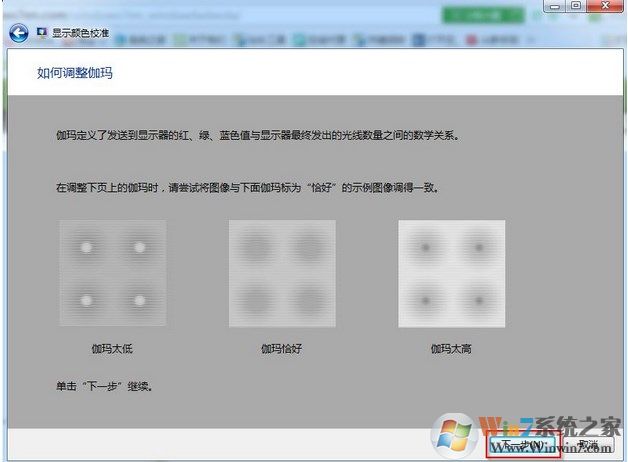Click the Display Color Calibration title icon
This screenshot has height=462, width=628.
click(x=42, y=32)
